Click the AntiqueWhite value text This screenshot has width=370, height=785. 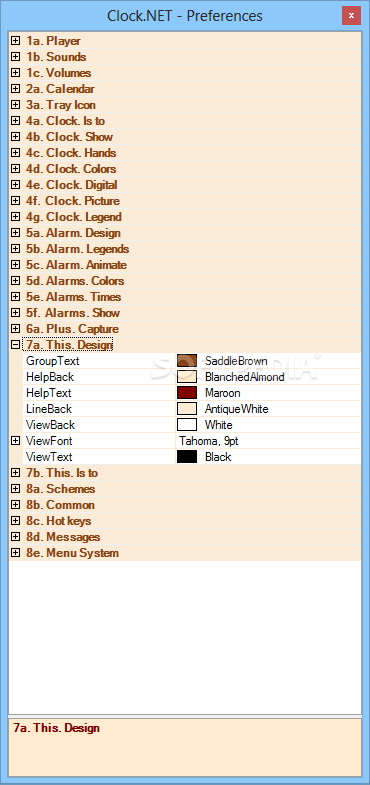pos(237,409)
